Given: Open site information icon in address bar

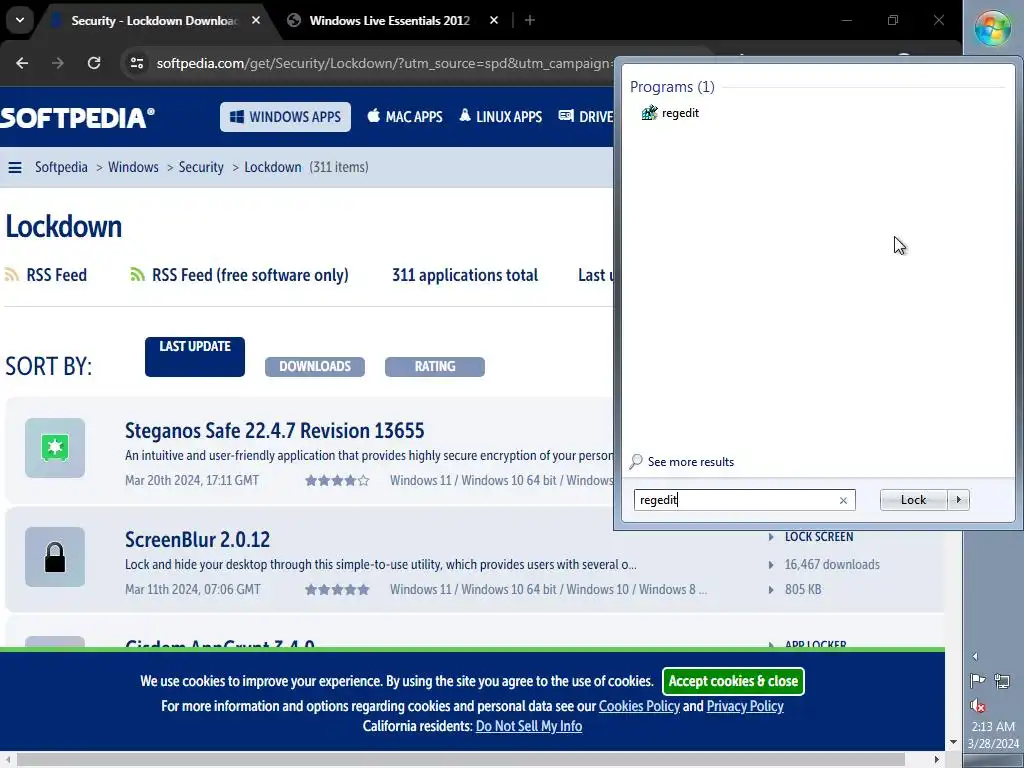Looking at the screenshot, I should 136,63.
